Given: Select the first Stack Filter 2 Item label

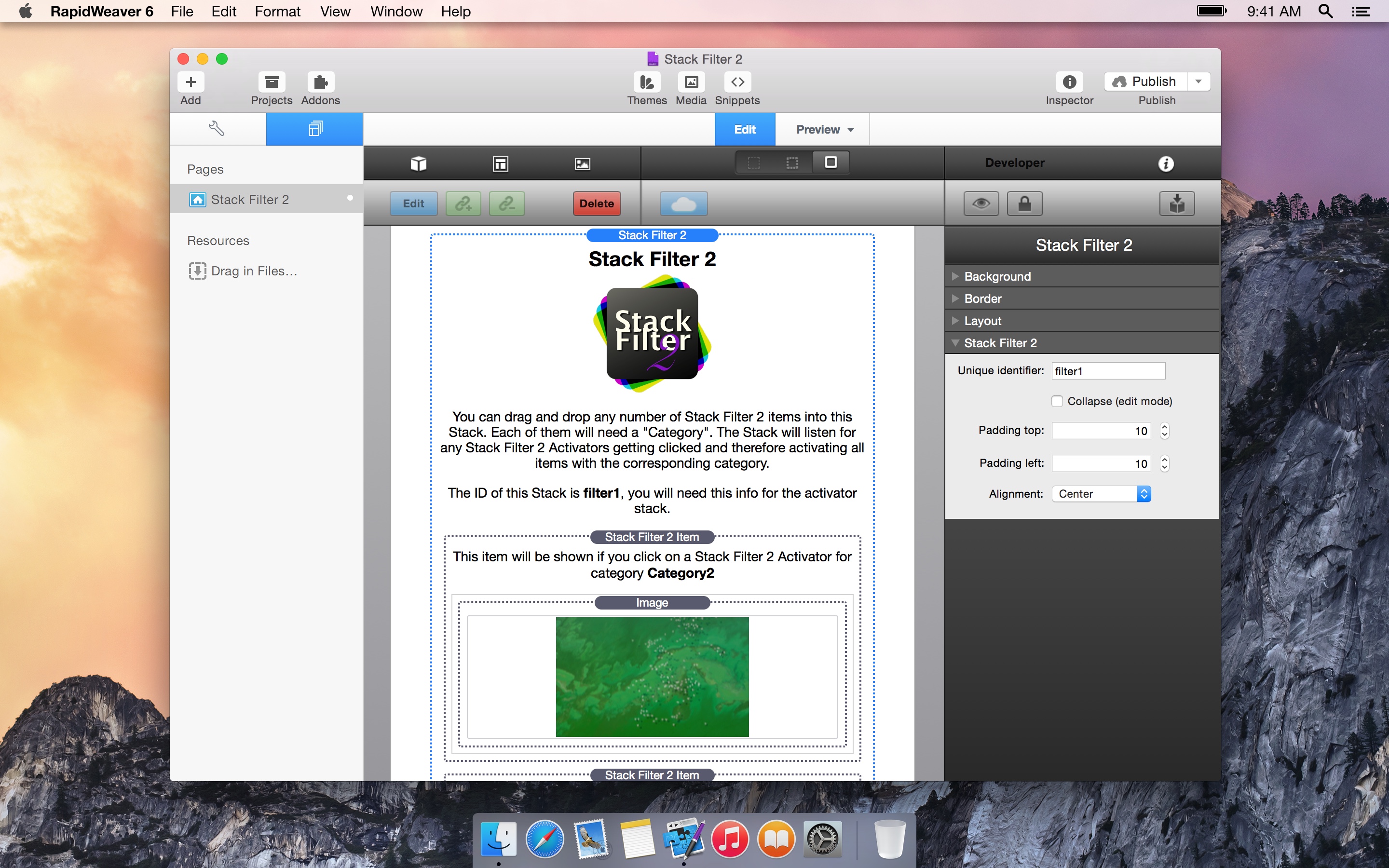Looking at the screenshot, I should [652, 537].
